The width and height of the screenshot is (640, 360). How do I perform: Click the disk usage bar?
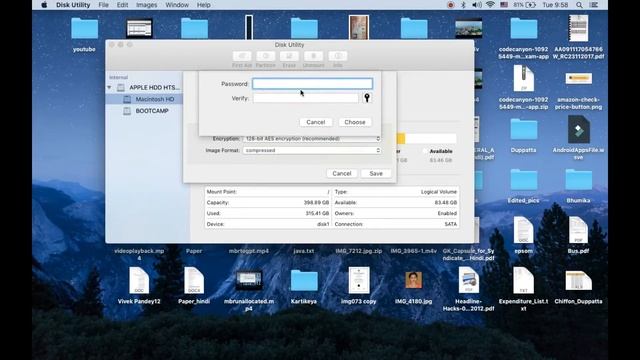tap(427, 139)
